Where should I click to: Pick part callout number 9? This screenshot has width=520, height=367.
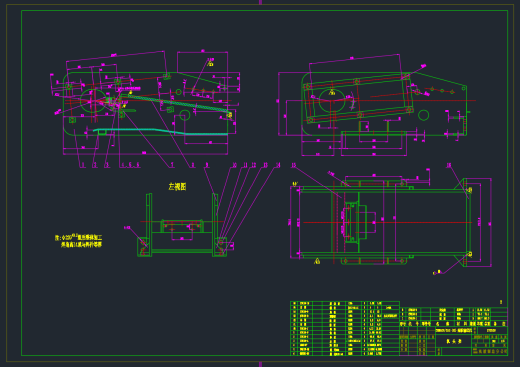(207, 165)
